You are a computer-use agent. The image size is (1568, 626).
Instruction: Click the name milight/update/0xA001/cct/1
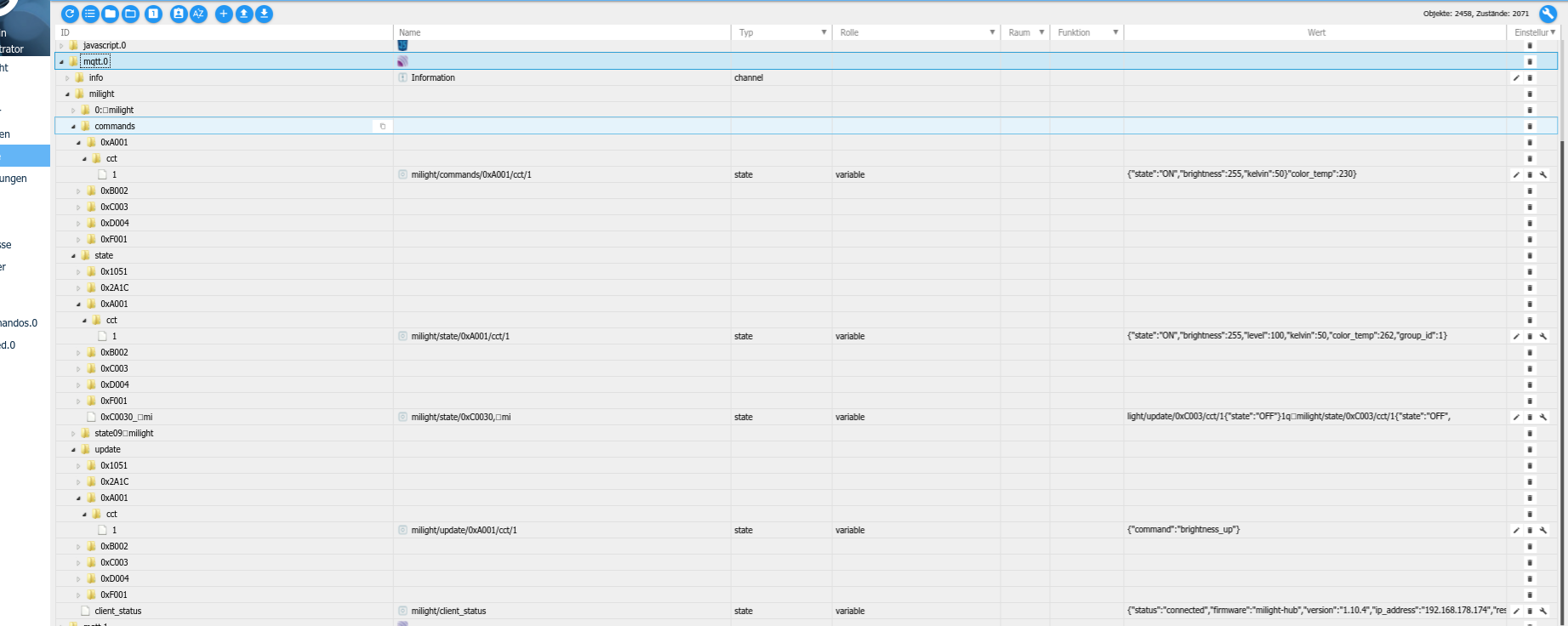coord(464,531)
